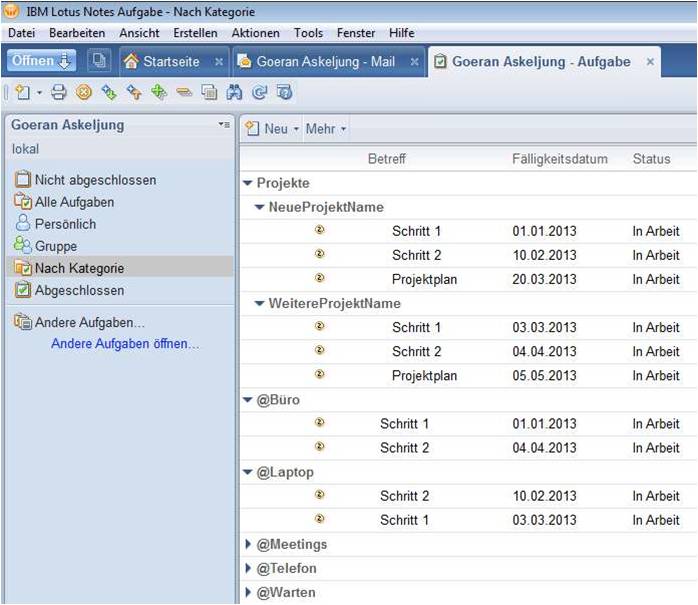The image size is (698, 605).
Task: Open the Hilfe menu
Action: click(x=402, y=33)
